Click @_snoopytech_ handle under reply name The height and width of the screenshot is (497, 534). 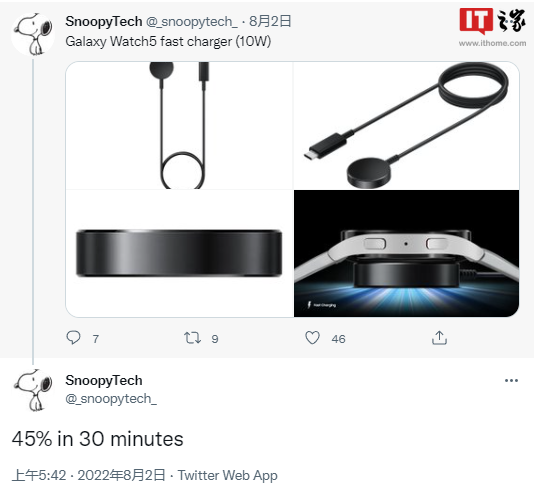[x=111, y=399]
